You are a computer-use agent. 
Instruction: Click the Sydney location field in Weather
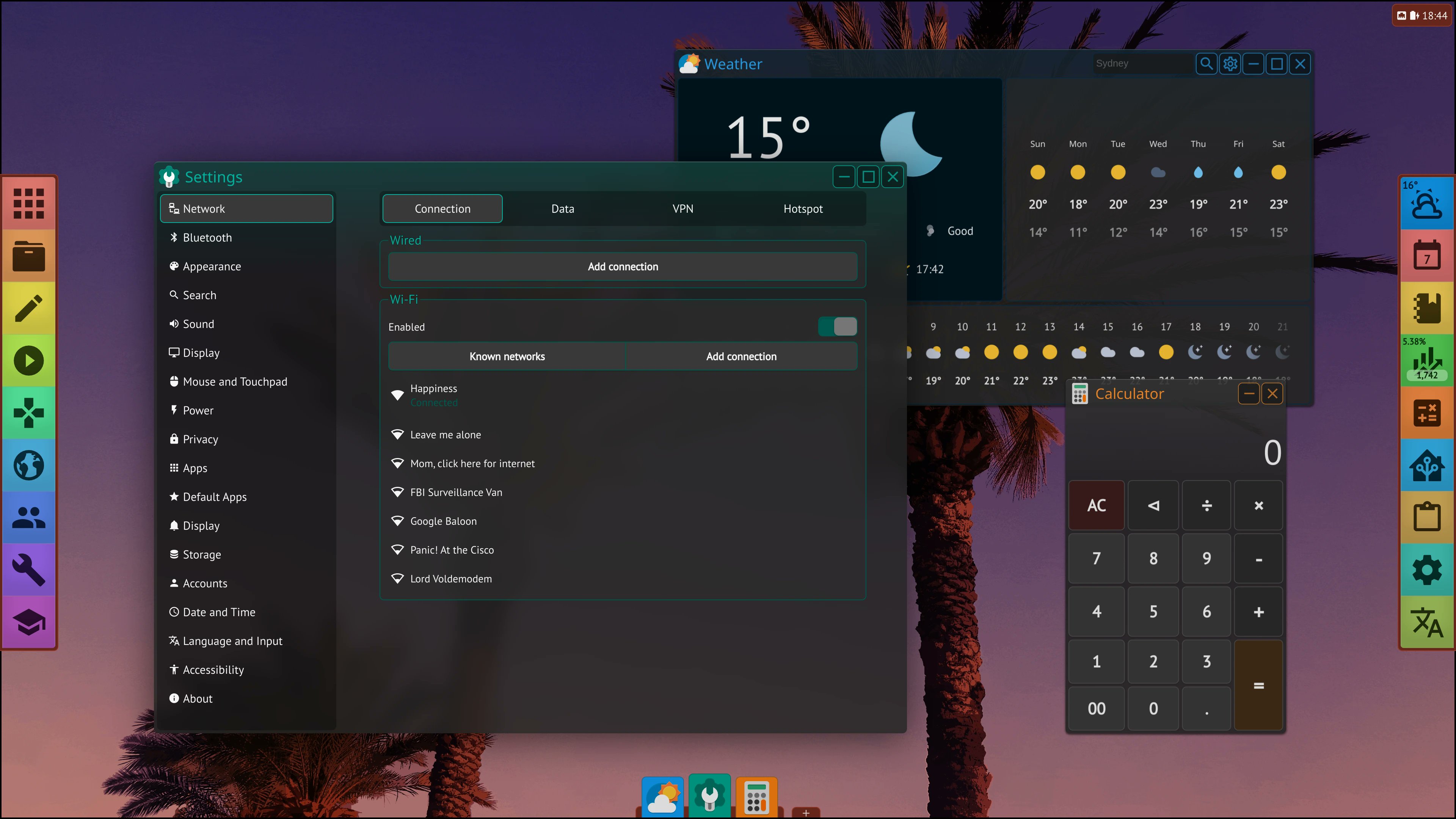click(x=1142, y=63)
